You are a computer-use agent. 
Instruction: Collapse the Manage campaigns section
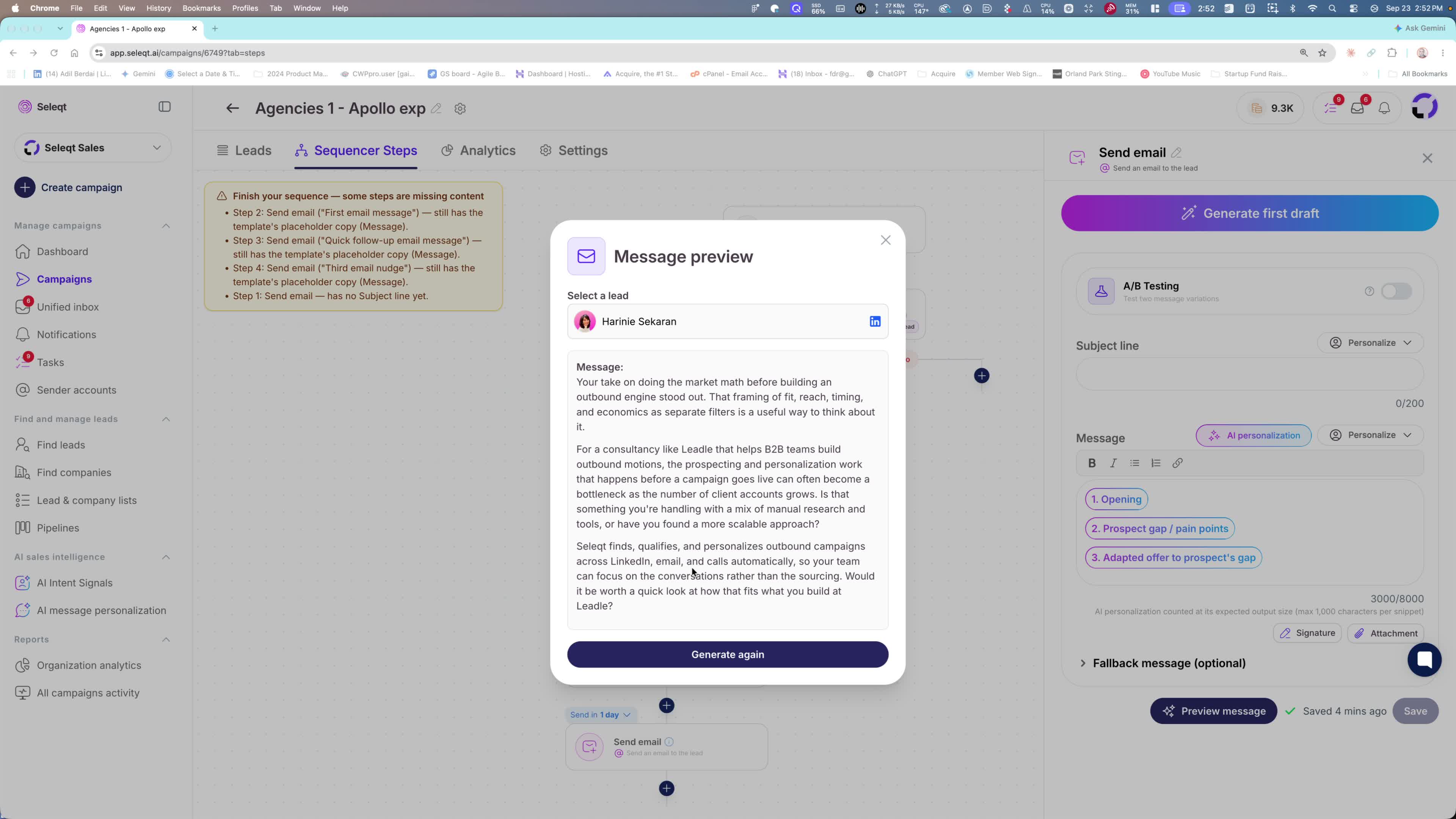(x=166, y=226)
